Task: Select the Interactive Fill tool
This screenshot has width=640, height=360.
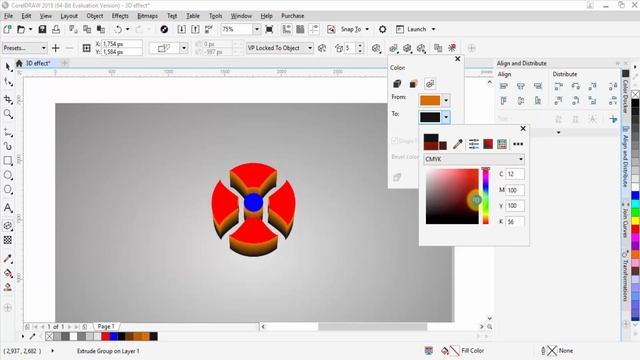Action: click(x=8, y=273)
